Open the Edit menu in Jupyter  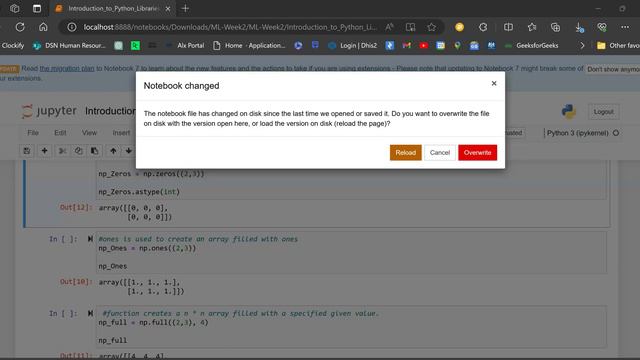click(60, 133)
